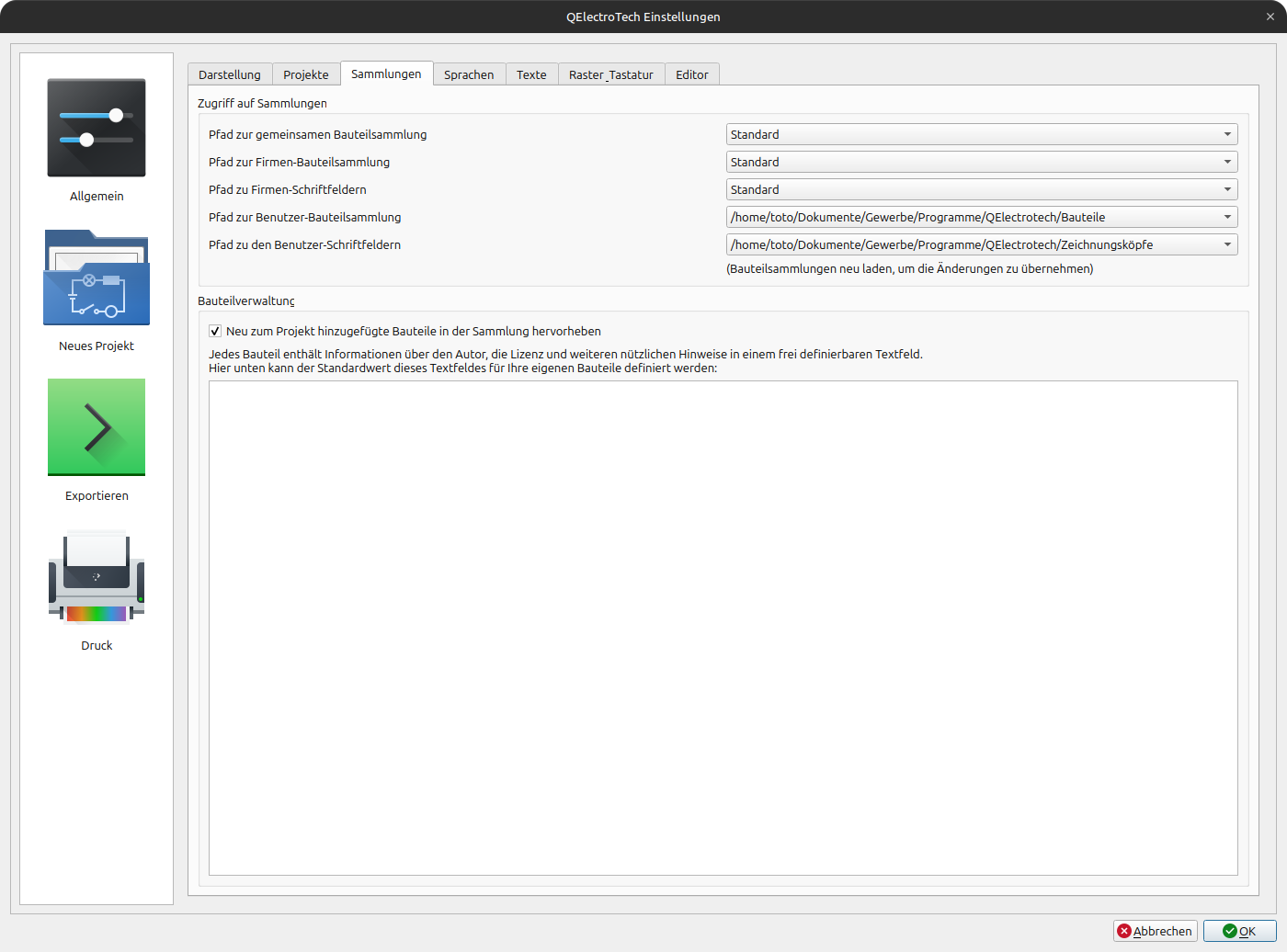1287x952 pixels.
Task: Select the Neues Projekt folder icon
Action: coord(97,278)
